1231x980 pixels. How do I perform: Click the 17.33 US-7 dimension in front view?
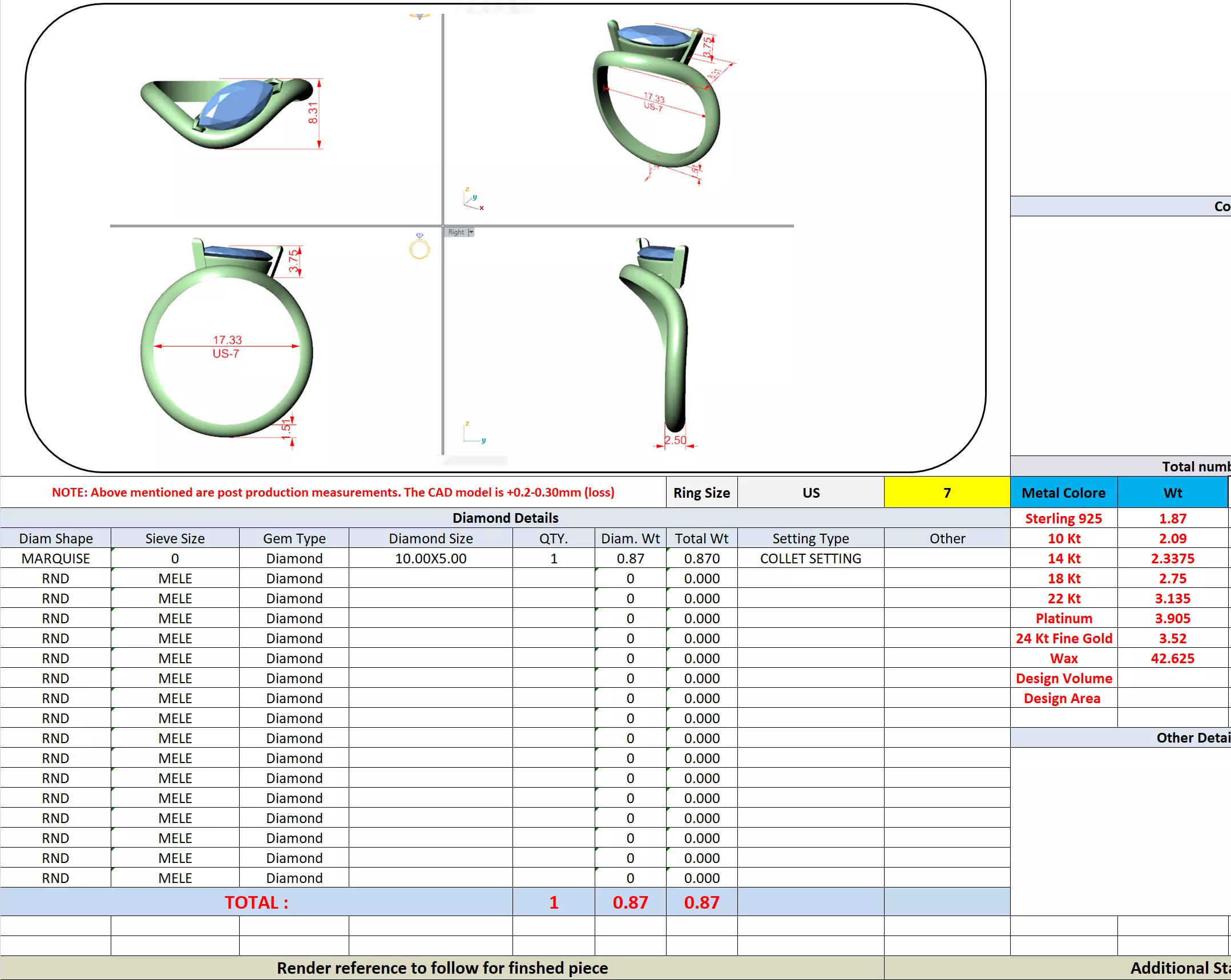(x=227, y=346)
